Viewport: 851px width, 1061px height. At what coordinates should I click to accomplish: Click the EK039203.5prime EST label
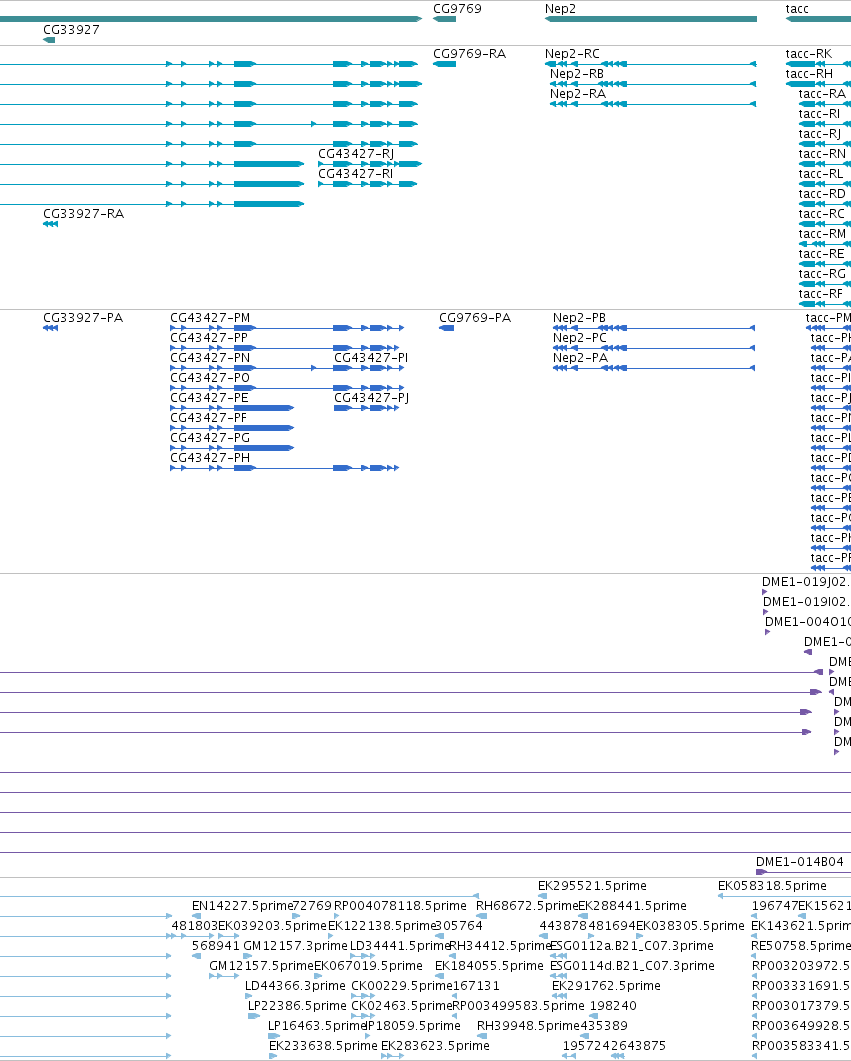[273, 926]
